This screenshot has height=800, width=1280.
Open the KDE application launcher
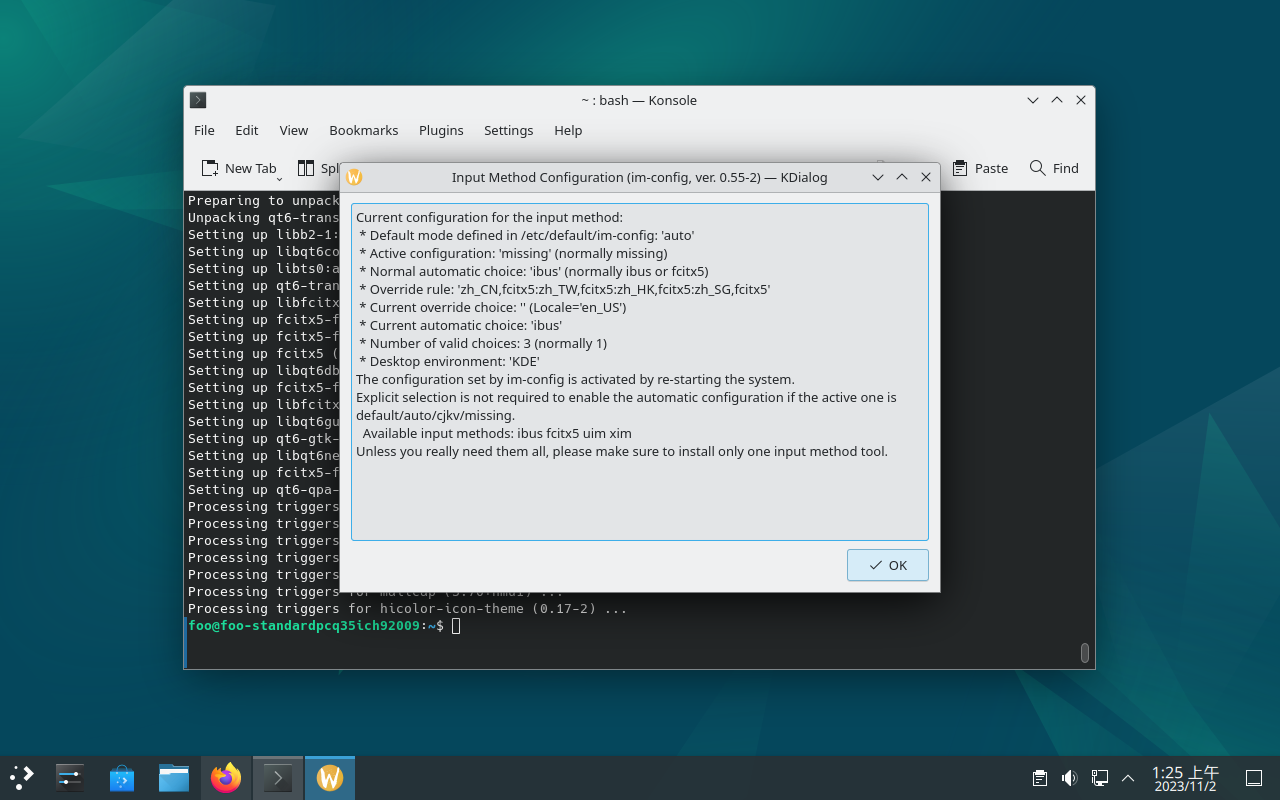pyautogui.click(x=22, y=777)
